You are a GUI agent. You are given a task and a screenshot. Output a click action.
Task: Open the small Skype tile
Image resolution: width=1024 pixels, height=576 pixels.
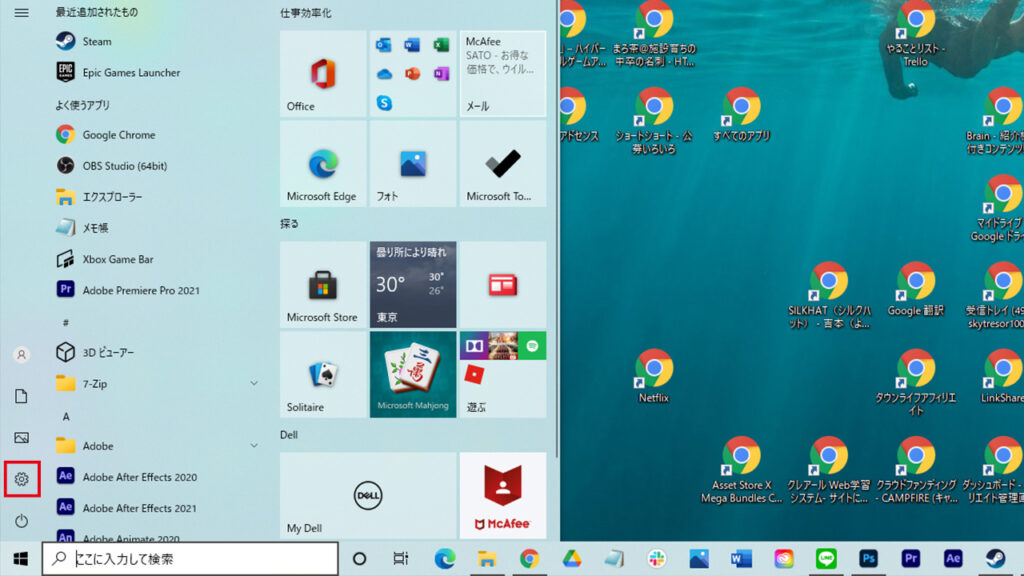383,103
